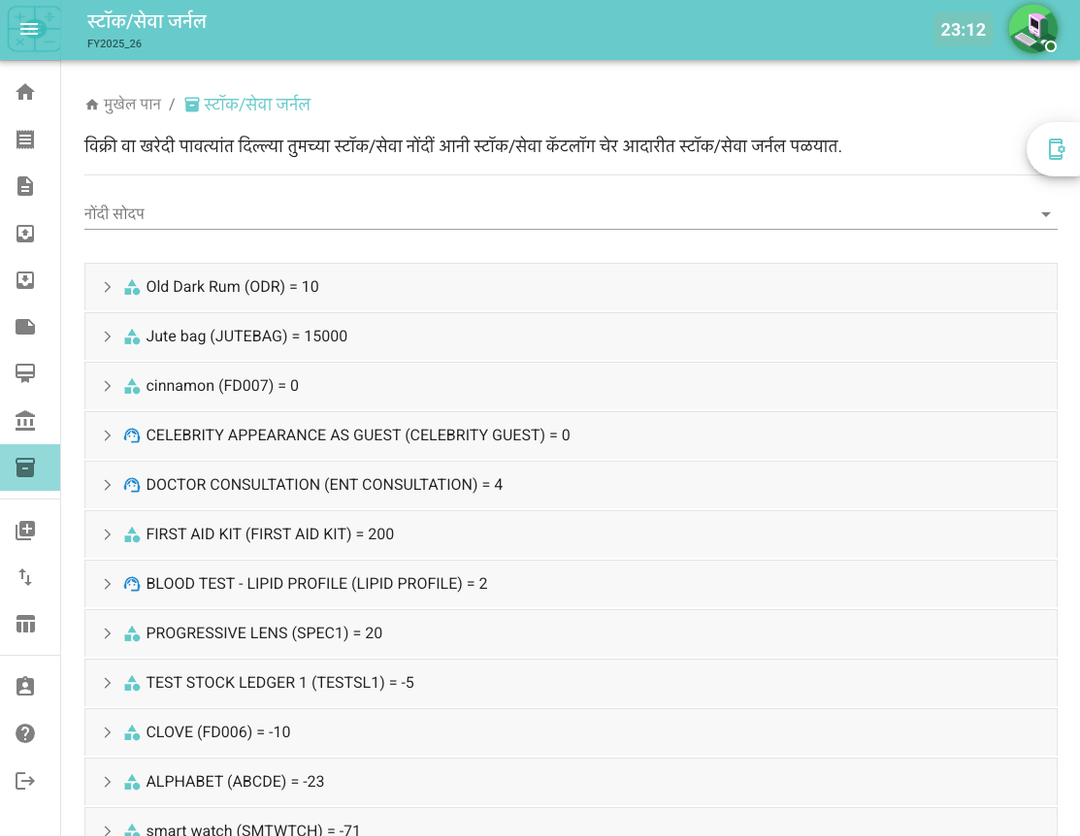Click the floating document settings icon
The image size is (1080, 836).
[1055, 149]
